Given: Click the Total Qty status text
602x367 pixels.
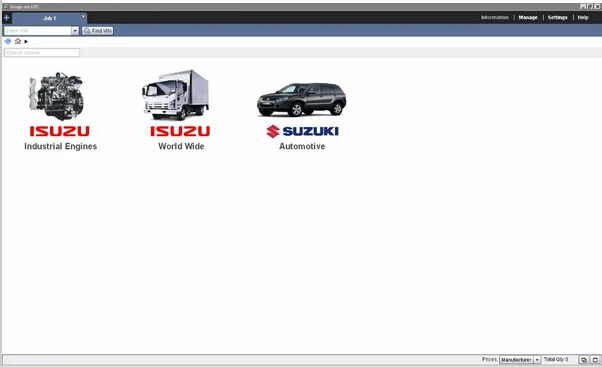Looking at the screenshot, I should click(556, 359).
